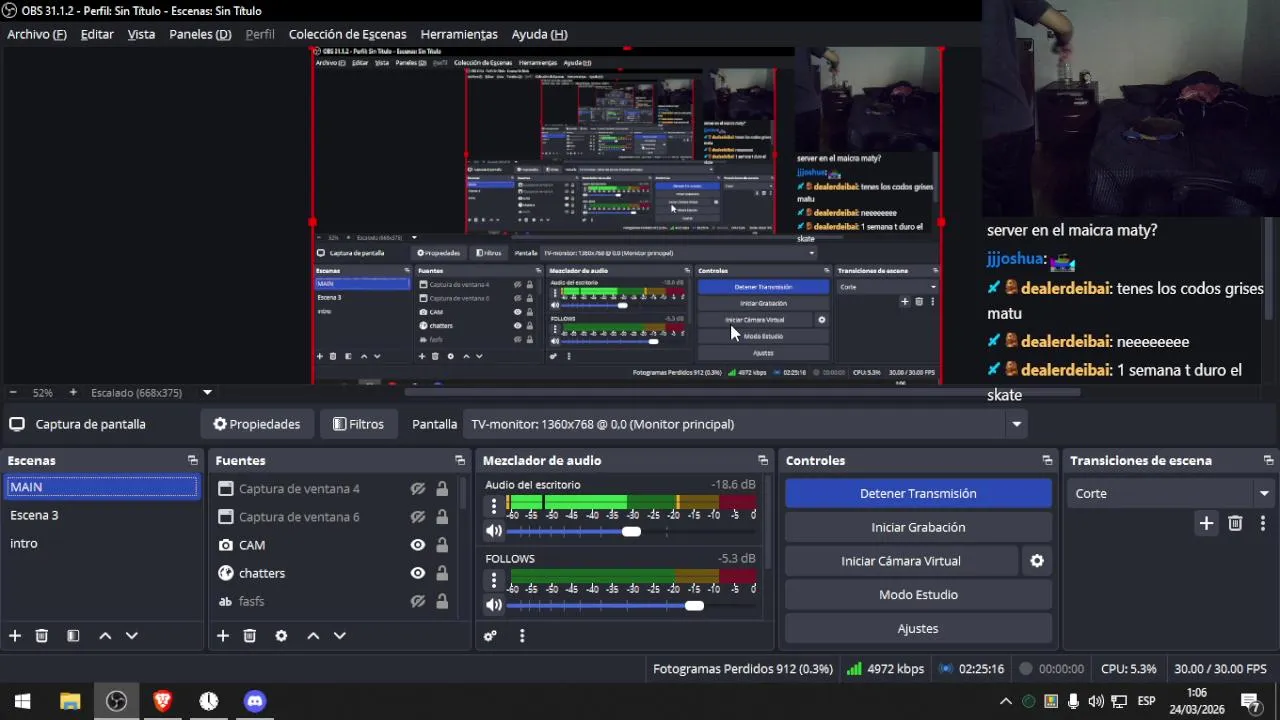
Task: Open Vista menu
Action: tap(141, 34)
